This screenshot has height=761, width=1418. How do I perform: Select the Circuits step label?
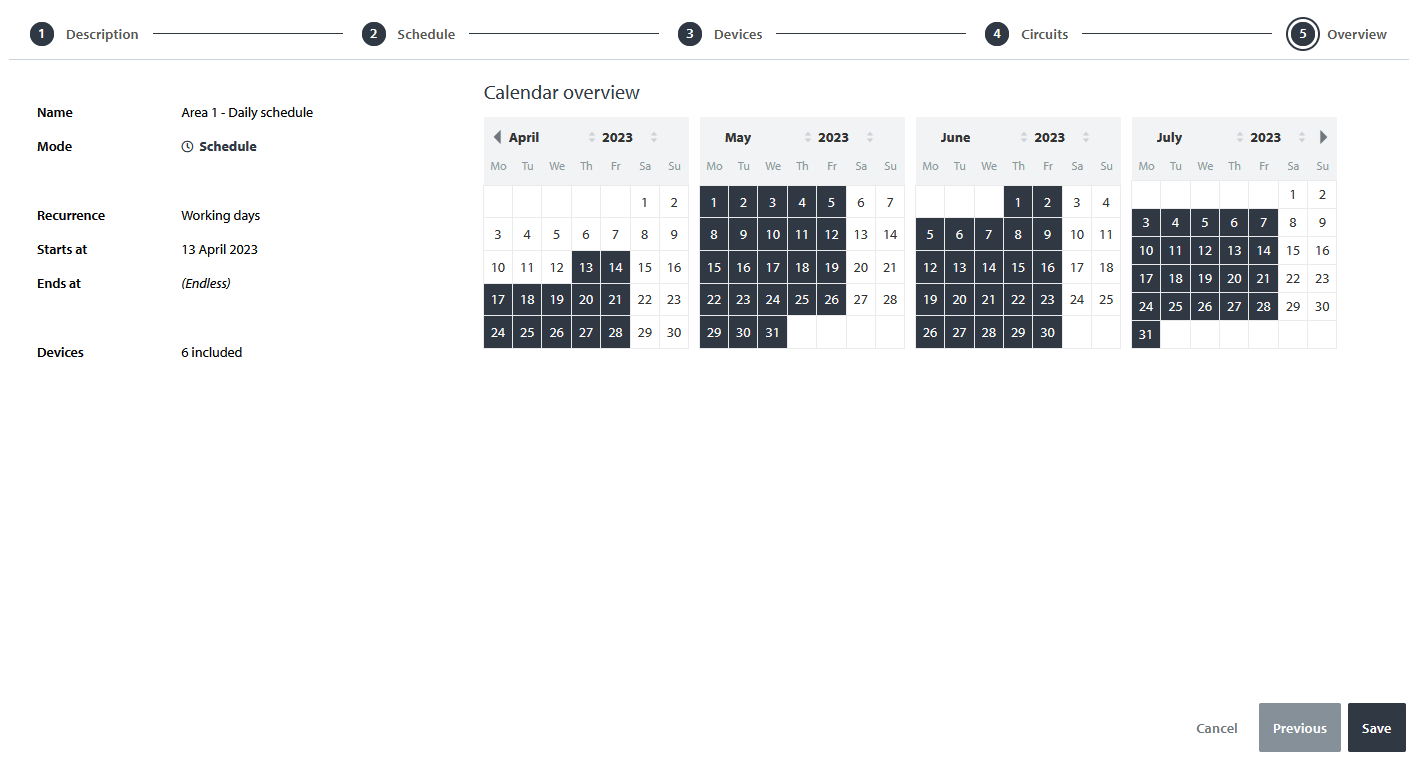pyautogui.click(x=1044, y=33)
